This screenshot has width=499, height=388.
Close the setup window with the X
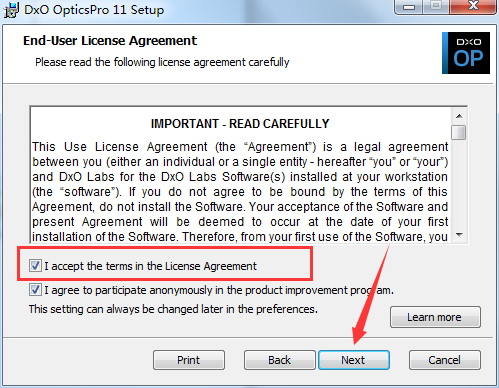tap(473, 7)
